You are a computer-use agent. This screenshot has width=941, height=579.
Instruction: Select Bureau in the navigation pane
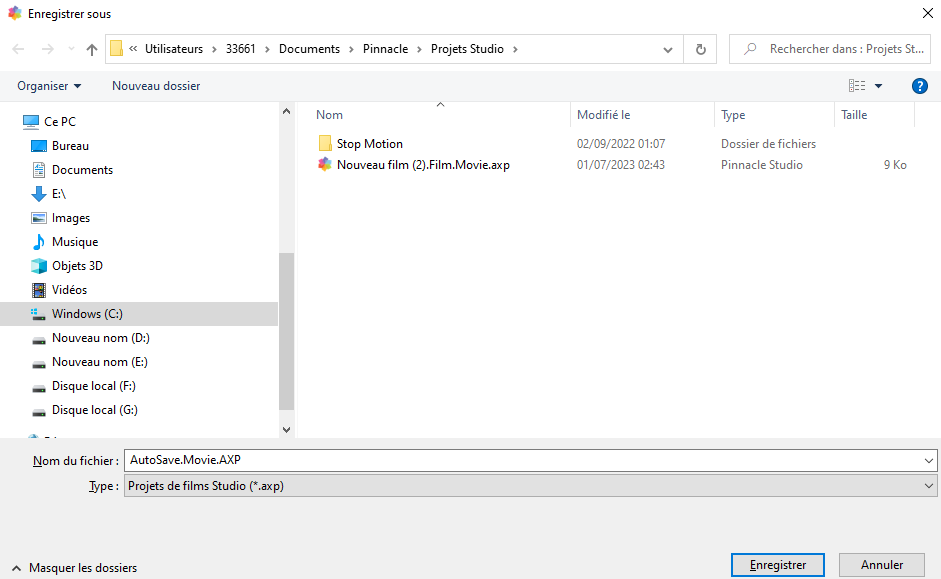(70, 146)
